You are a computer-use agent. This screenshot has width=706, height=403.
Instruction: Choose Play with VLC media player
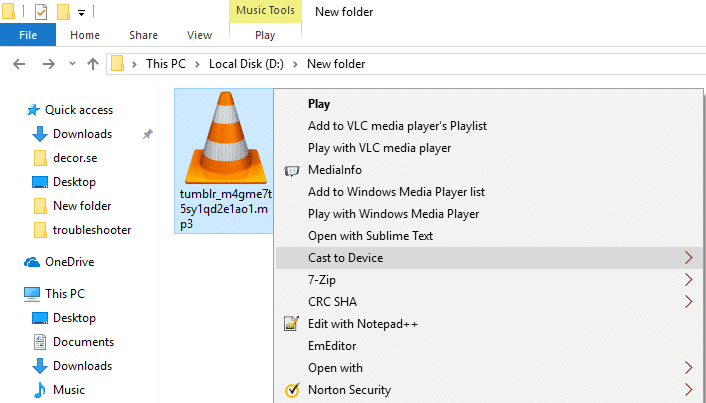coord(380,148)
